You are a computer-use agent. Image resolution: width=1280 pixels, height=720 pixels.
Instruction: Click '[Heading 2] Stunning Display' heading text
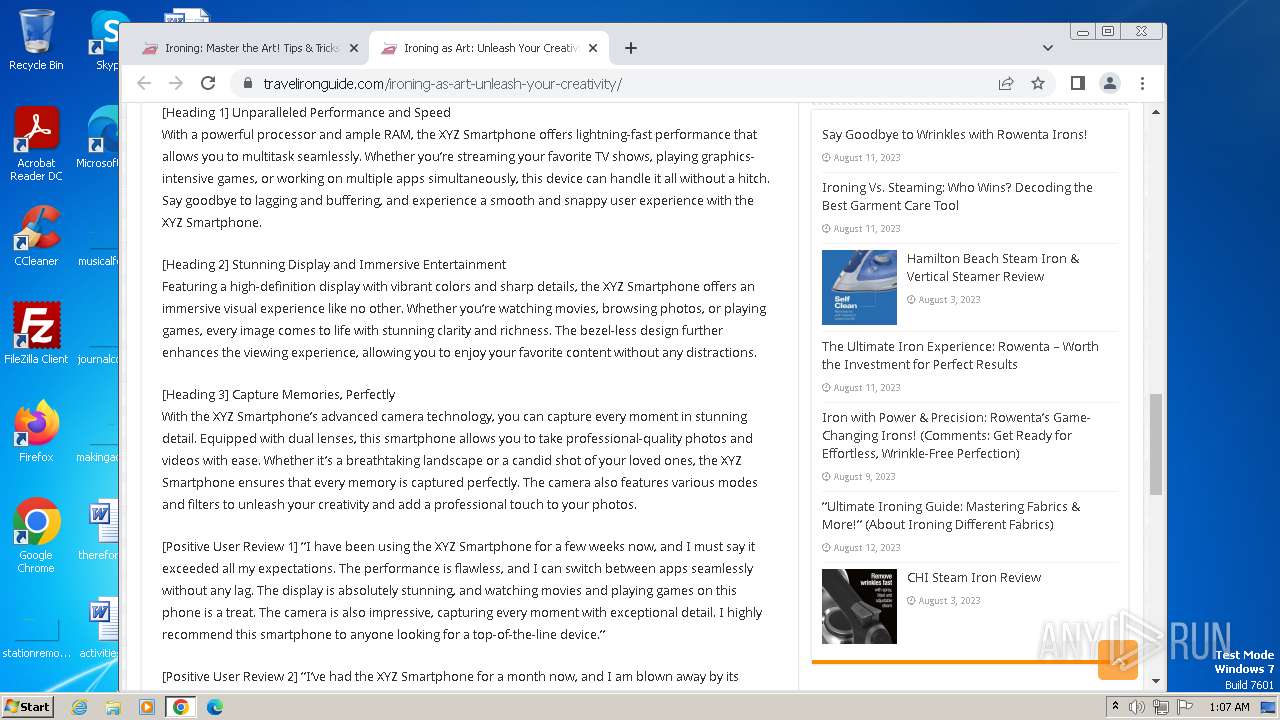(x=334, y=264)
